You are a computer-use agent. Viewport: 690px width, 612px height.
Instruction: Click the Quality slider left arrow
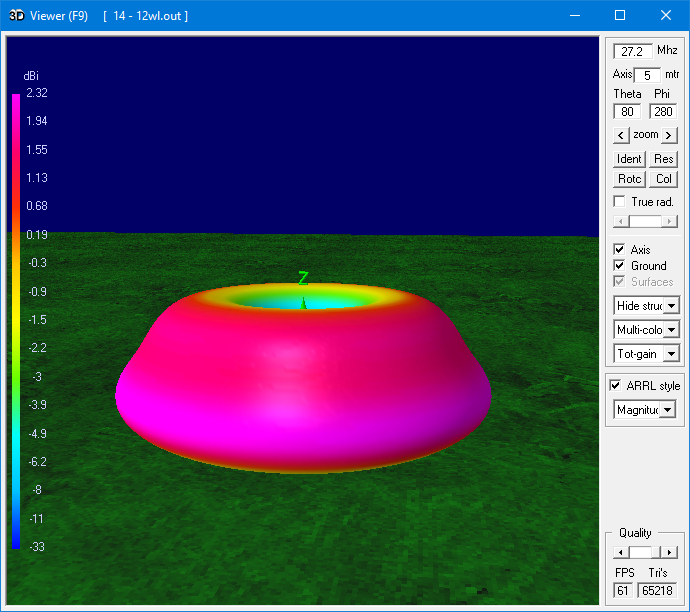(x=621, y=552)
